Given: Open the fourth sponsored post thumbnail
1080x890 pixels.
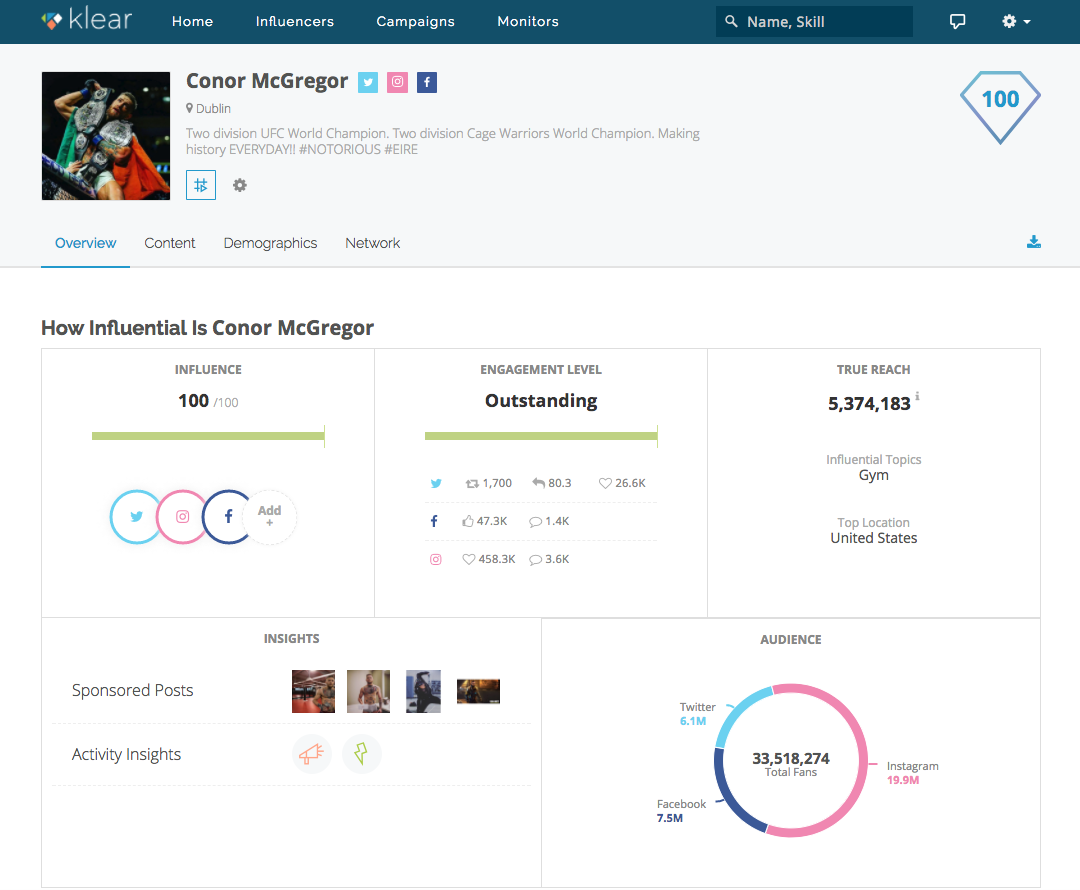Looking at the screenshot, I should tap(478, 692).
